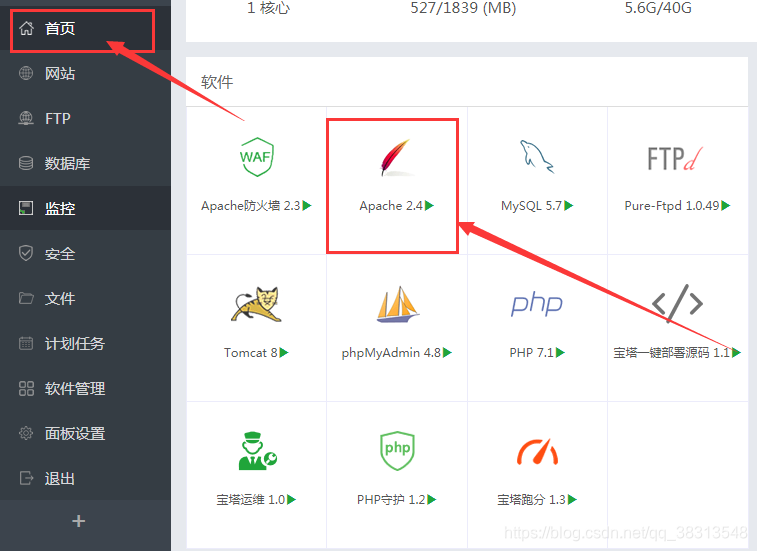This screenshot has height=551, width=757.
Task: Click the shield icon beside 安全
Action: (x=26, y=253)
